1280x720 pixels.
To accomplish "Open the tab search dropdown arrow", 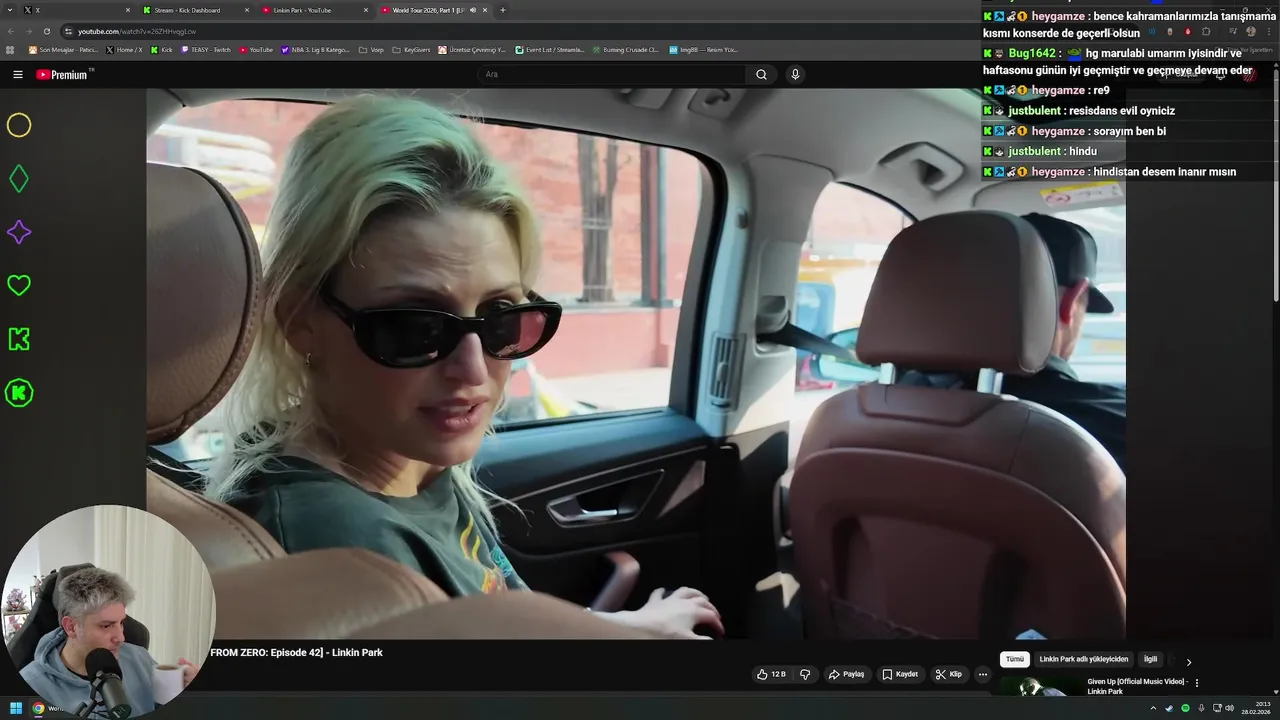I will click(x=10, y=10).
